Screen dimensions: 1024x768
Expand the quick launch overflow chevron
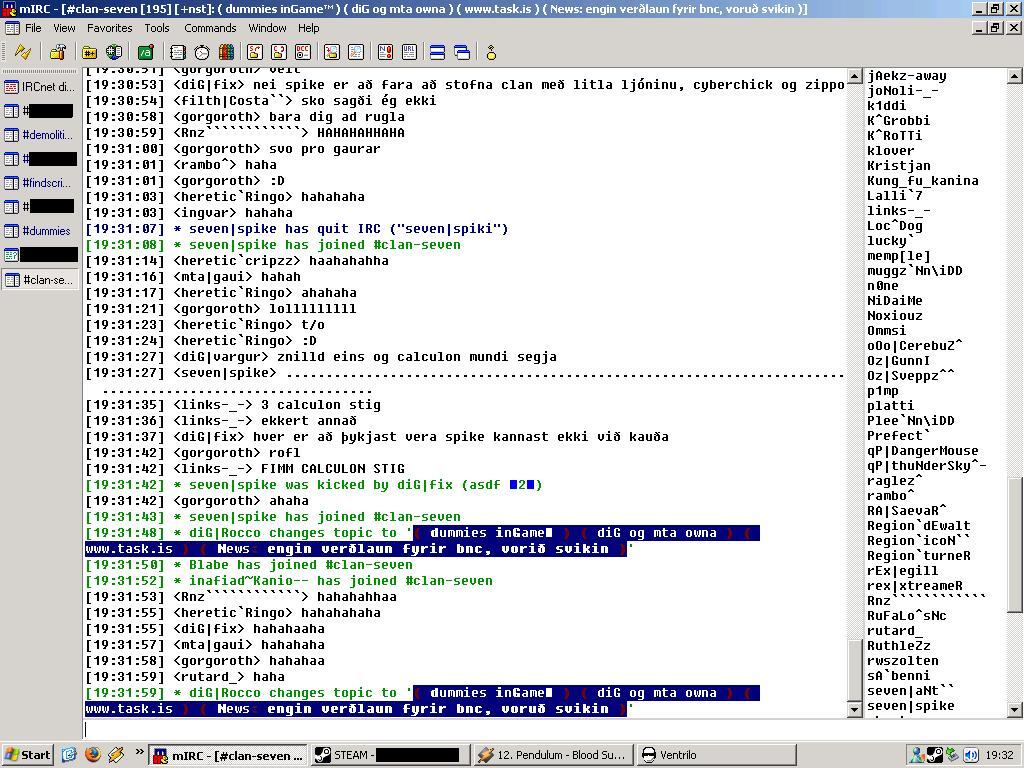pyautogui.click(x=139, y=752)
